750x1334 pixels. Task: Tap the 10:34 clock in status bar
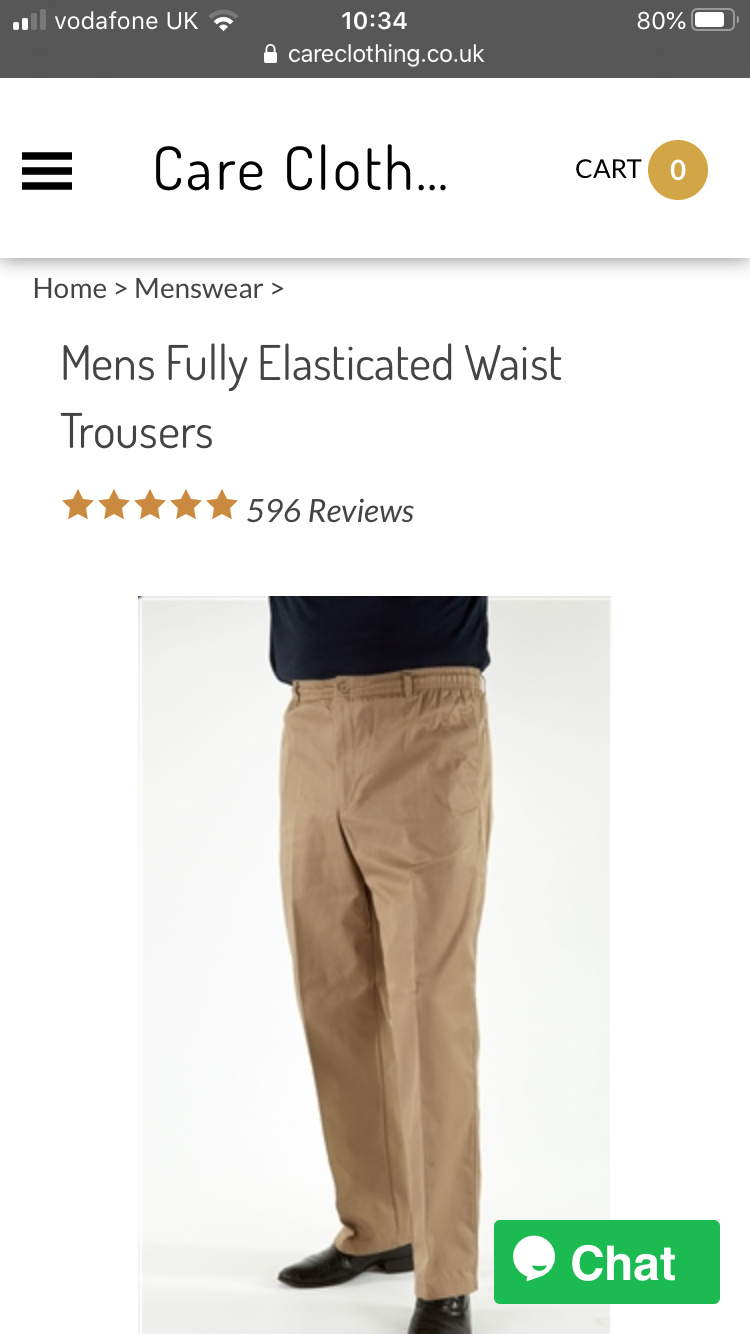374,20
